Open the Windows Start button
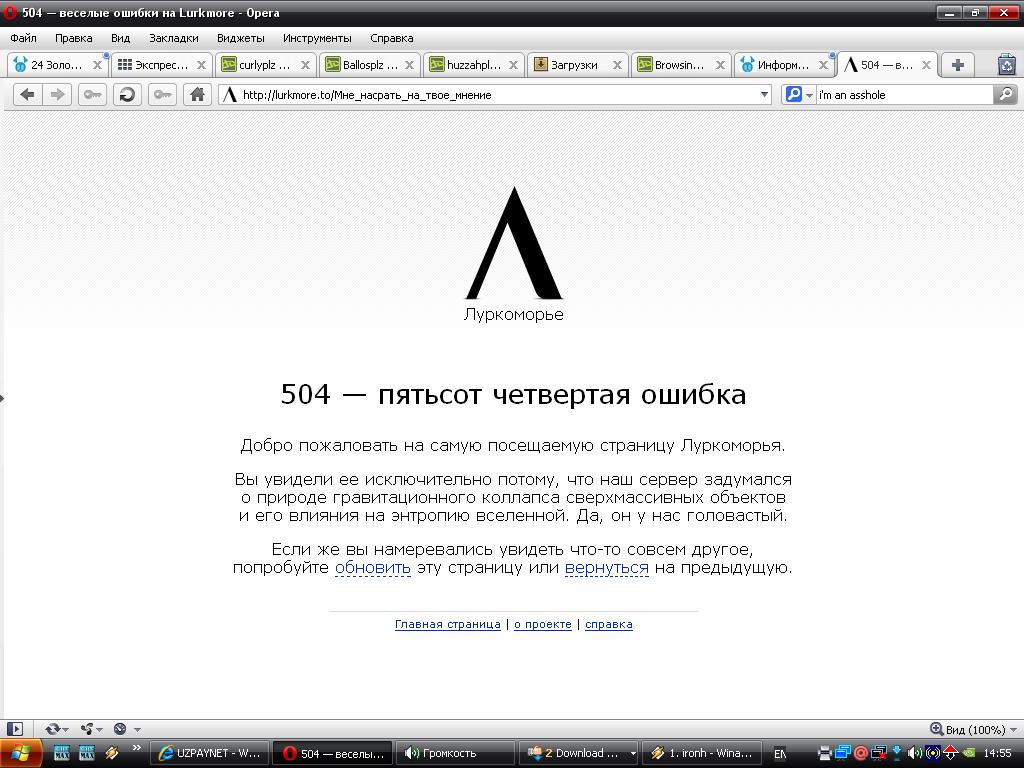 pos(22,753)
